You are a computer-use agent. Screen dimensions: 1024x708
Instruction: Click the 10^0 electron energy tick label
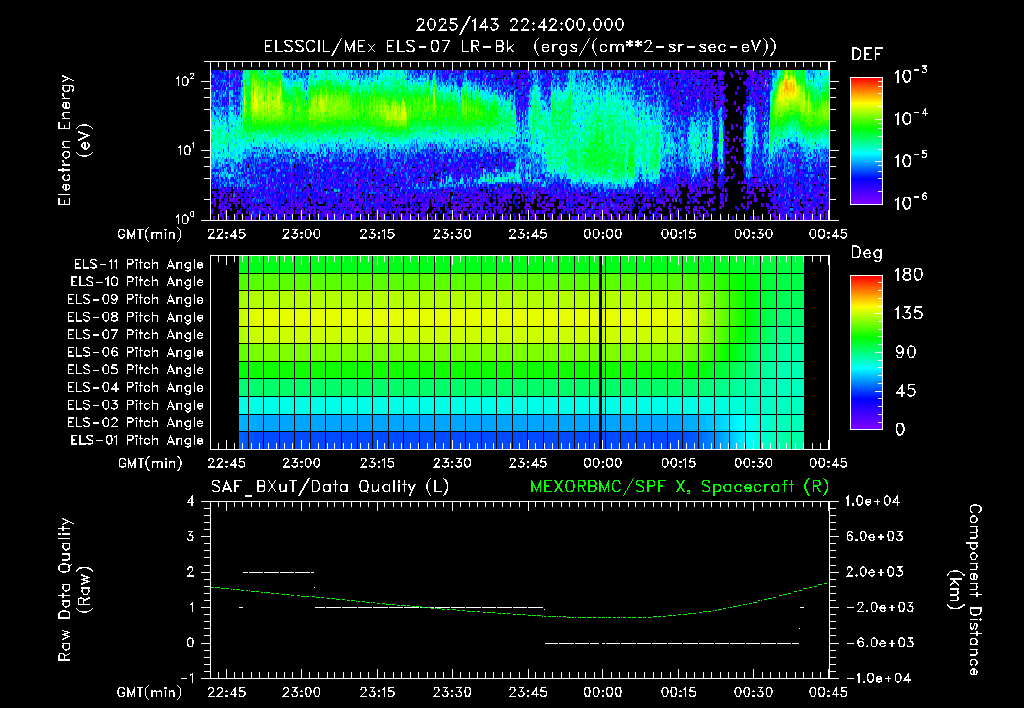pos(185,217)
